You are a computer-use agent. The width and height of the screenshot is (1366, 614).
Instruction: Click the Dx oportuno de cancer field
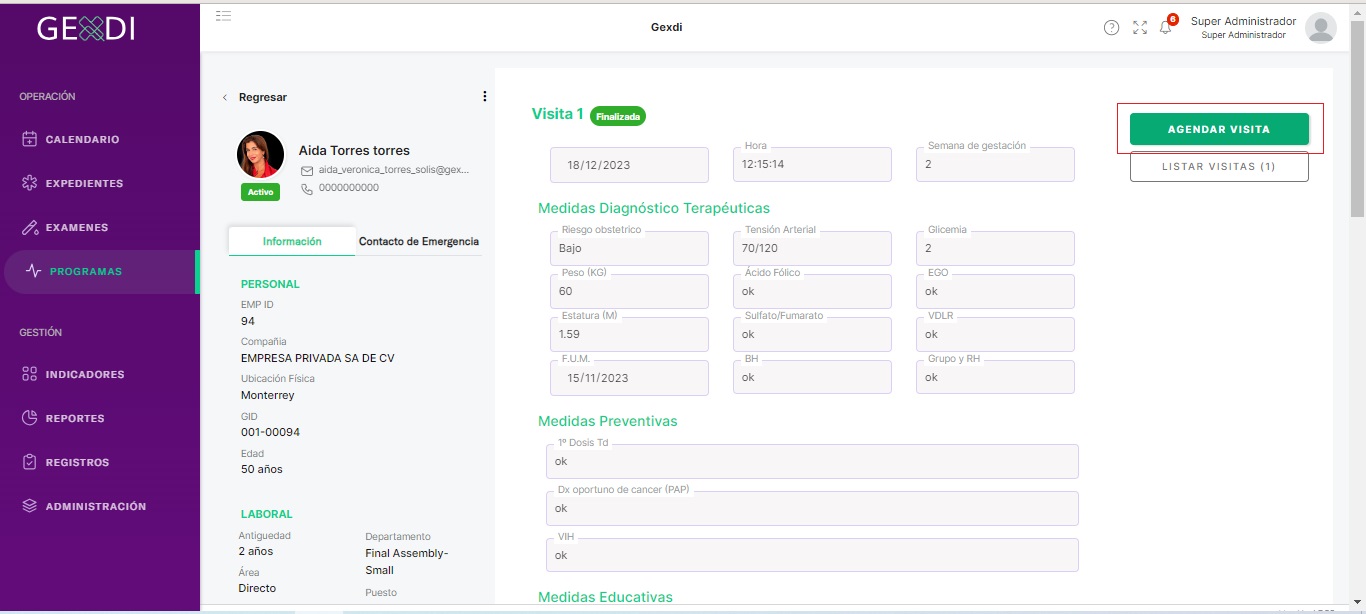click(812, 508)
